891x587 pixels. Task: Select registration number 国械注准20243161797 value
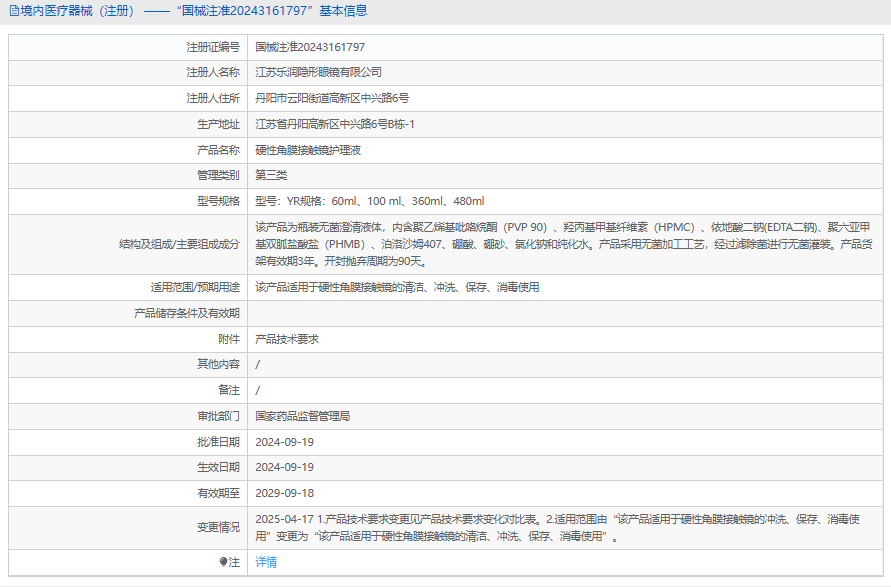[310, 47]
